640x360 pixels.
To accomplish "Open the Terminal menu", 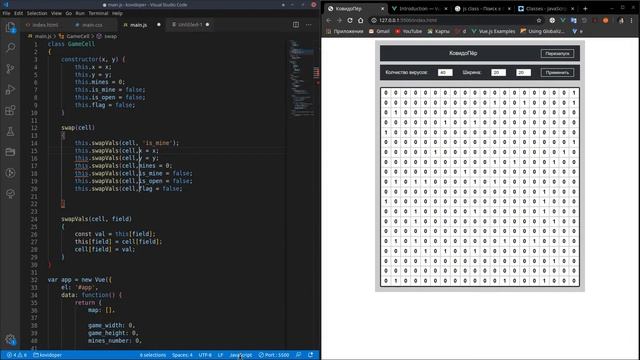I will click(x=98, y=13).
